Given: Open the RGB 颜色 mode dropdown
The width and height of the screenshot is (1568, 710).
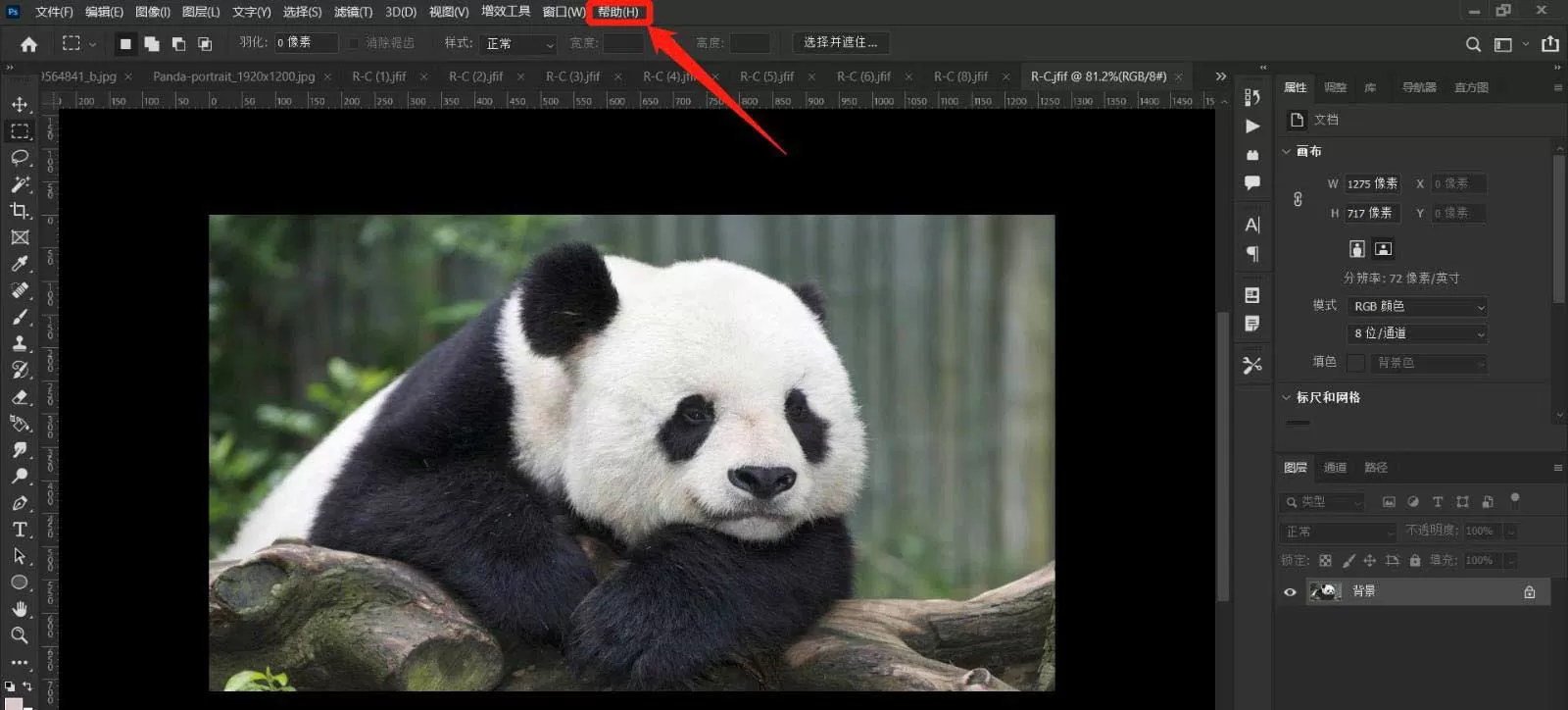Looking at the screenshot, I should click(x=1417, y=307).
